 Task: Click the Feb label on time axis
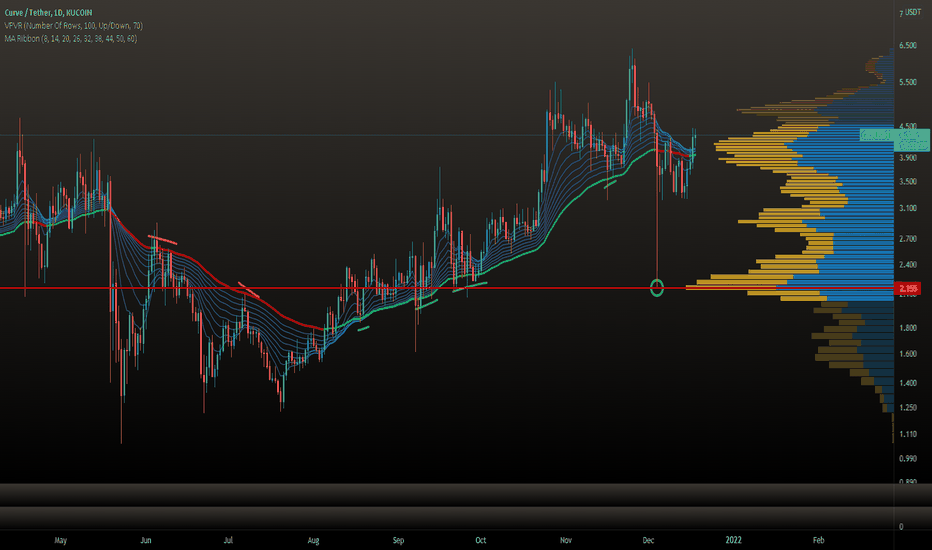(818, 540)
